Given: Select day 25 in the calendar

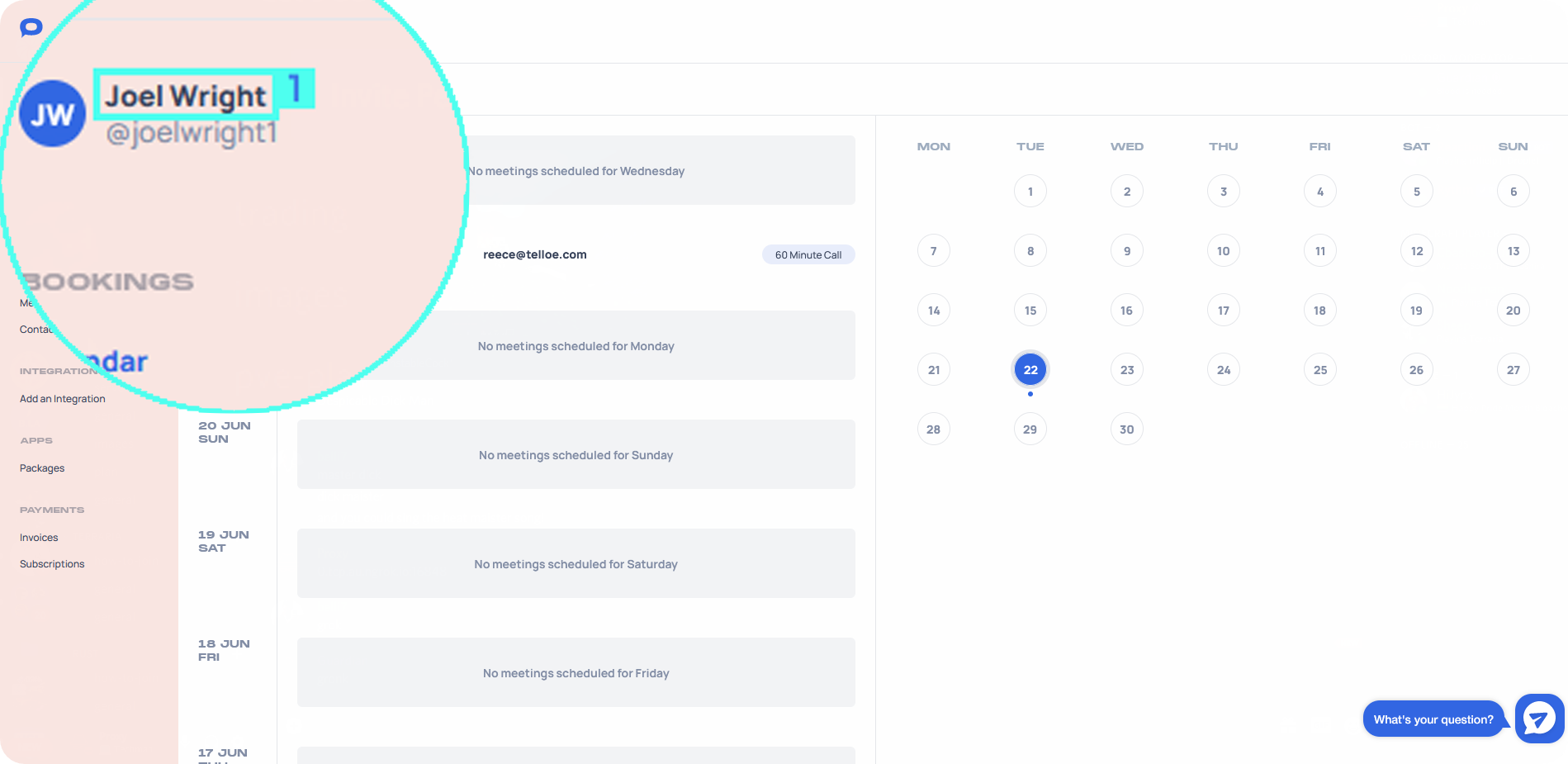Looking at the screenshot, I should 1320,370.
